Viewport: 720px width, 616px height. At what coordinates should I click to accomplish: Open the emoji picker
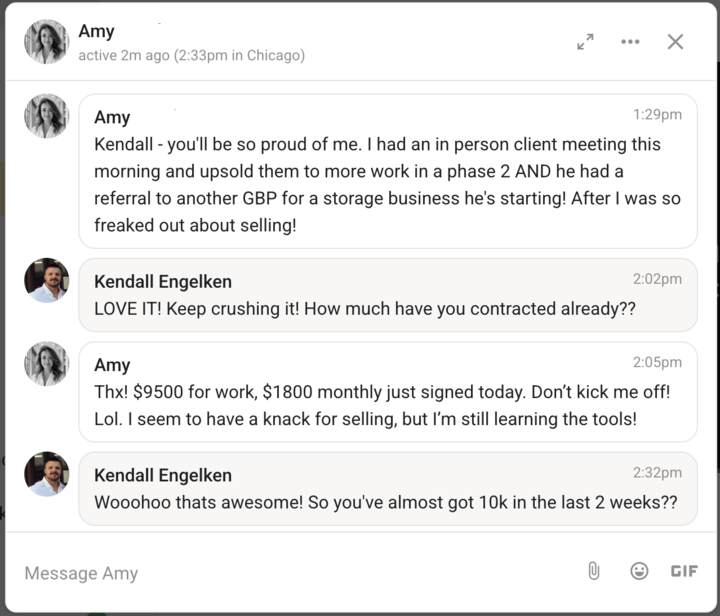point(639,571)
